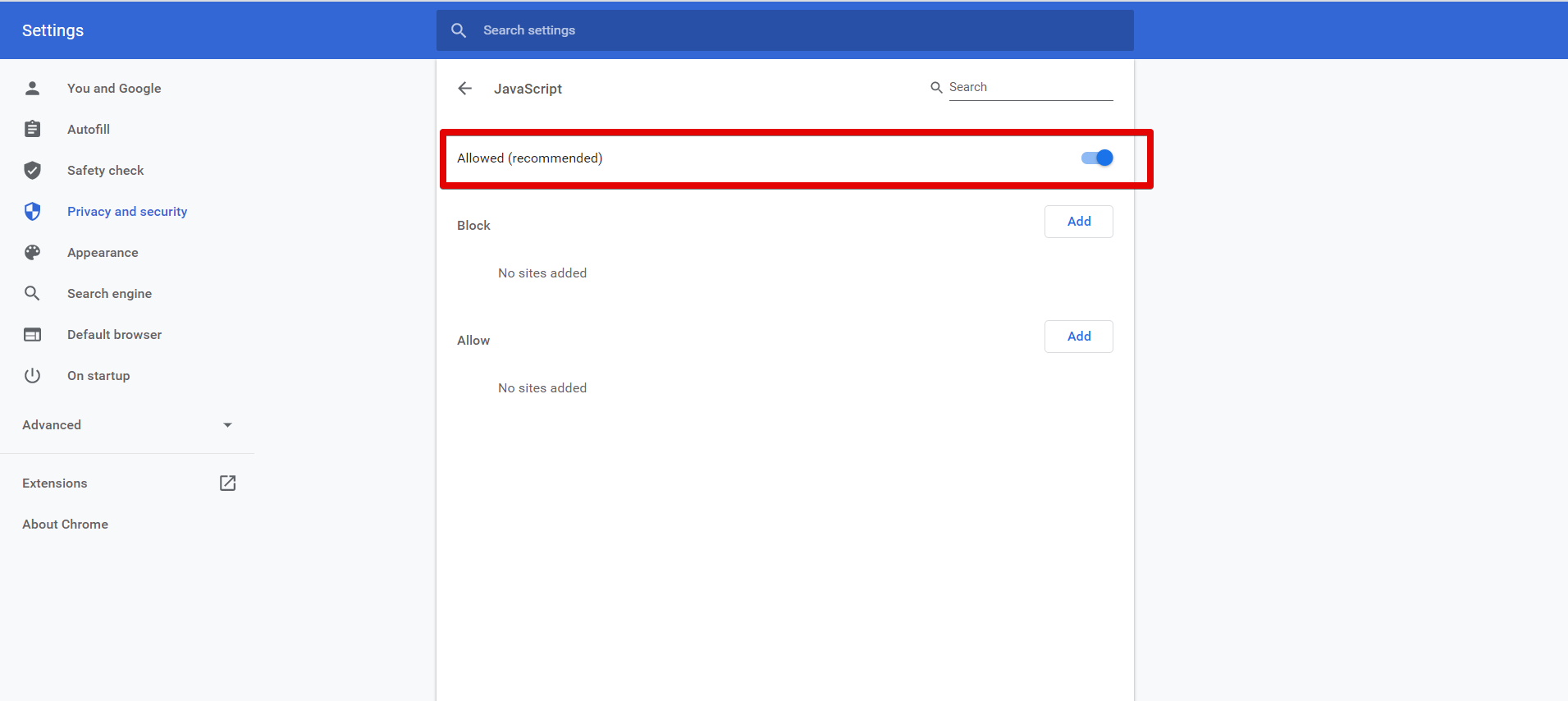Expand the Advanced settings section
The image size is (1568, 701).
pos(52,425)
